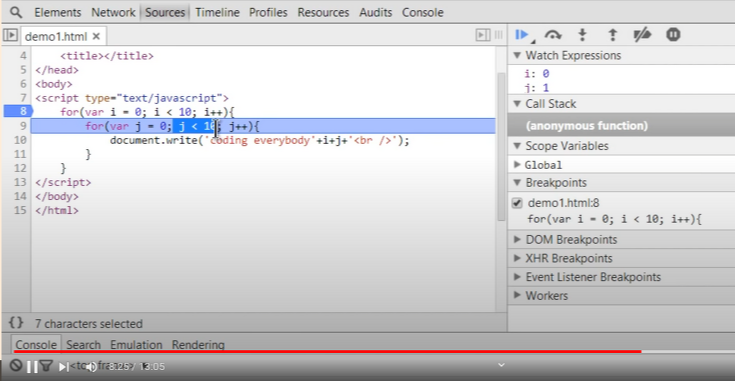Select the Sources panel tab
The image size is (735, 381).
tap(165, 12)
